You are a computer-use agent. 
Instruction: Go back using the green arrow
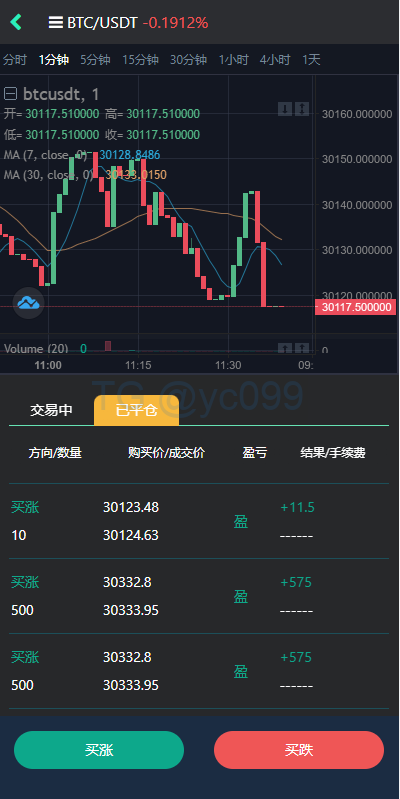16,22
